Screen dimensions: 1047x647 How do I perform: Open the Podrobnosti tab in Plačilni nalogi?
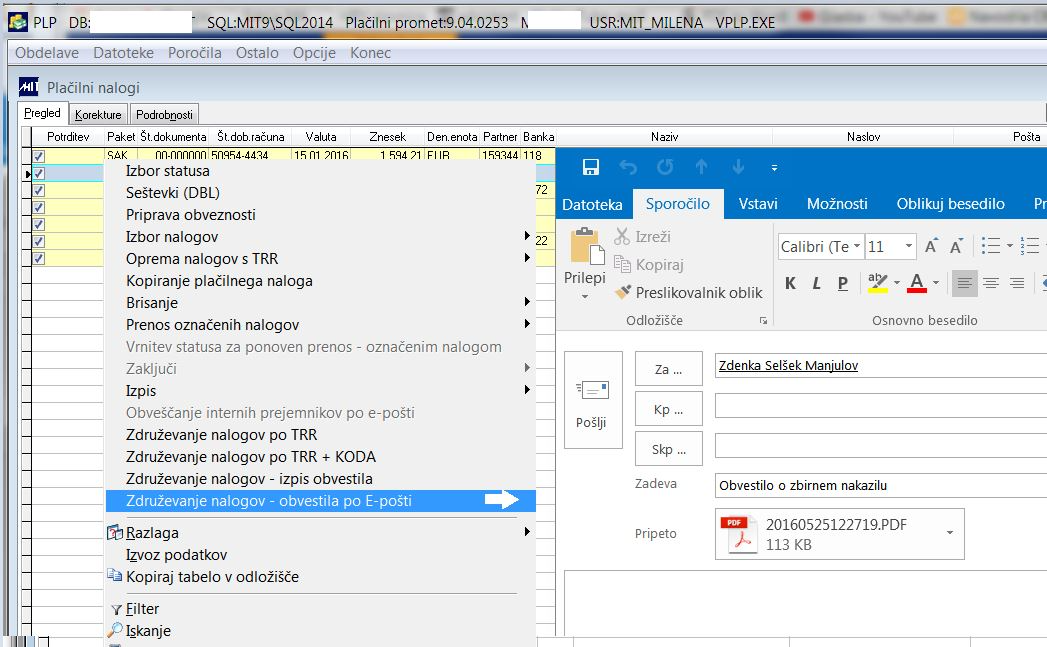click(x=164, y=114)
